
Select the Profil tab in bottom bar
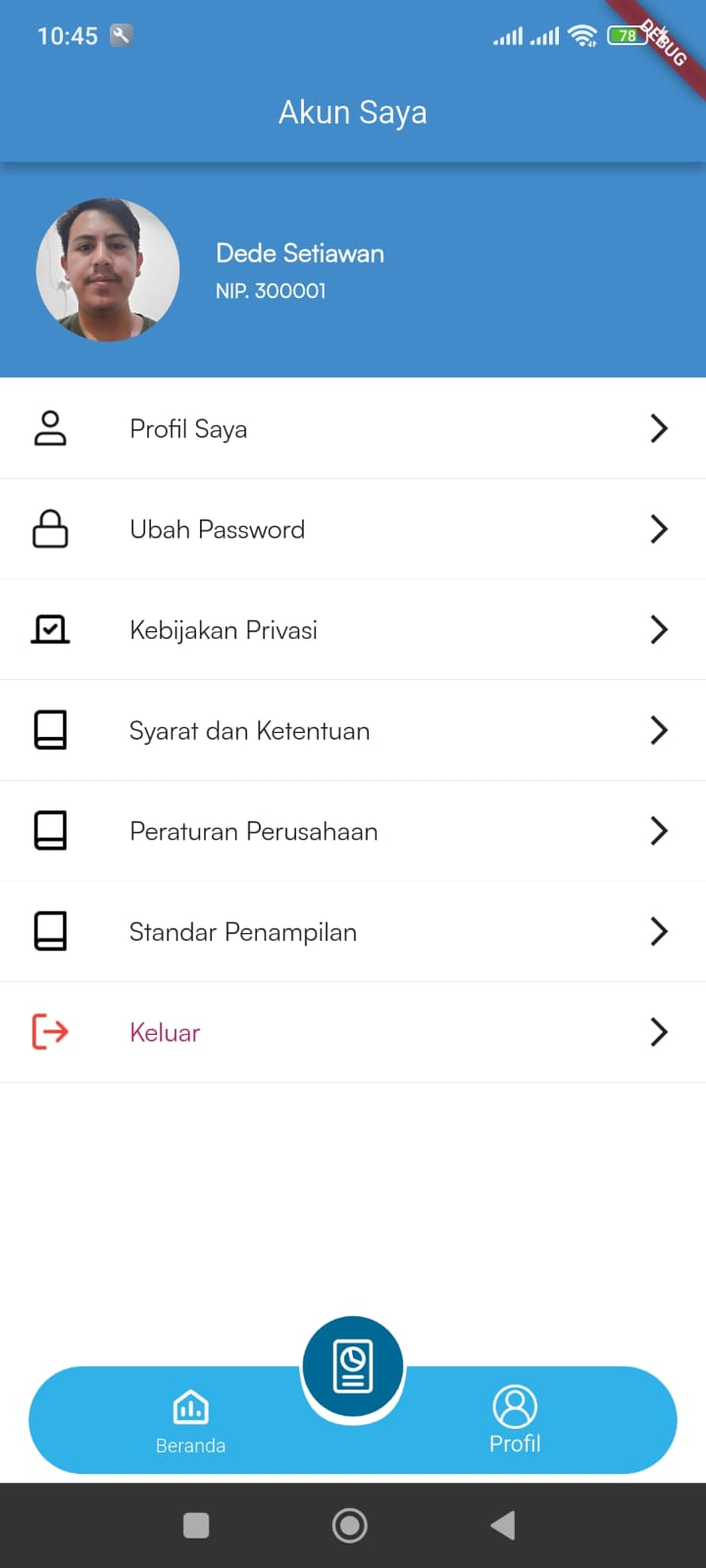pos(515,1420)
